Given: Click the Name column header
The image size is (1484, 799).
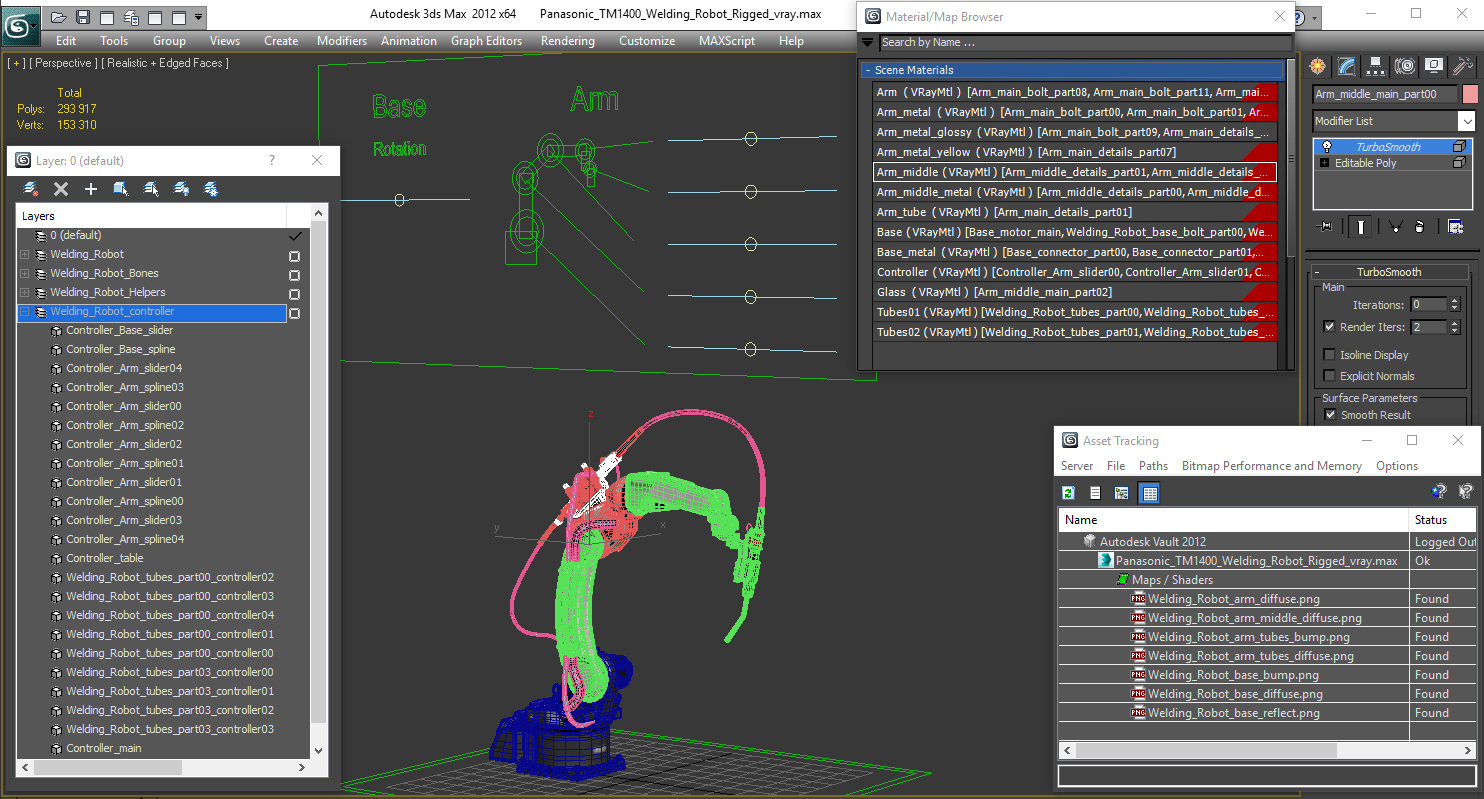Looking at the screenshot, I should coord(1233,520).
